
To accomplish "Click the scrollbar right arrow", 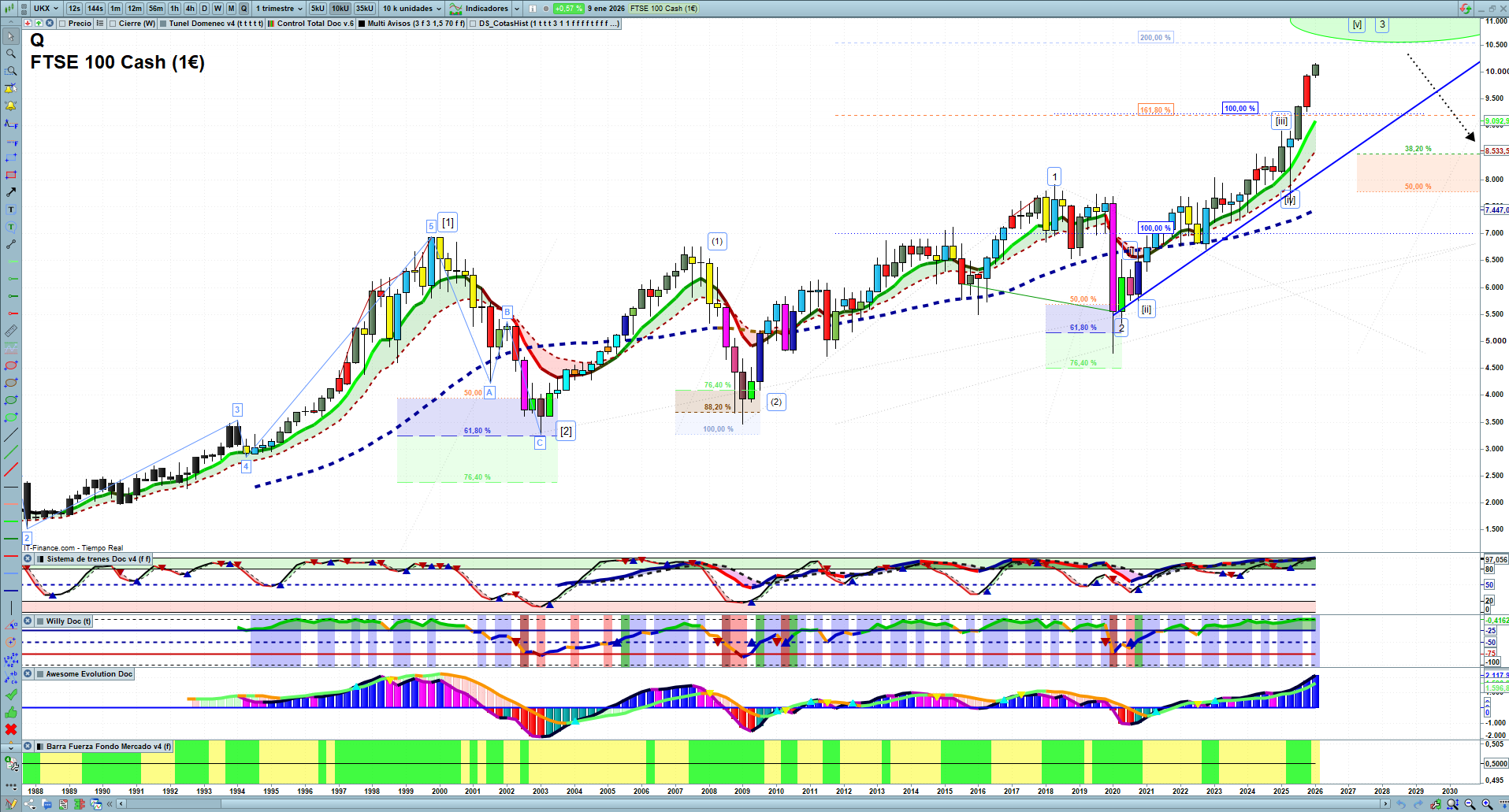I will pyautogui.click(x=1386, y=804).
